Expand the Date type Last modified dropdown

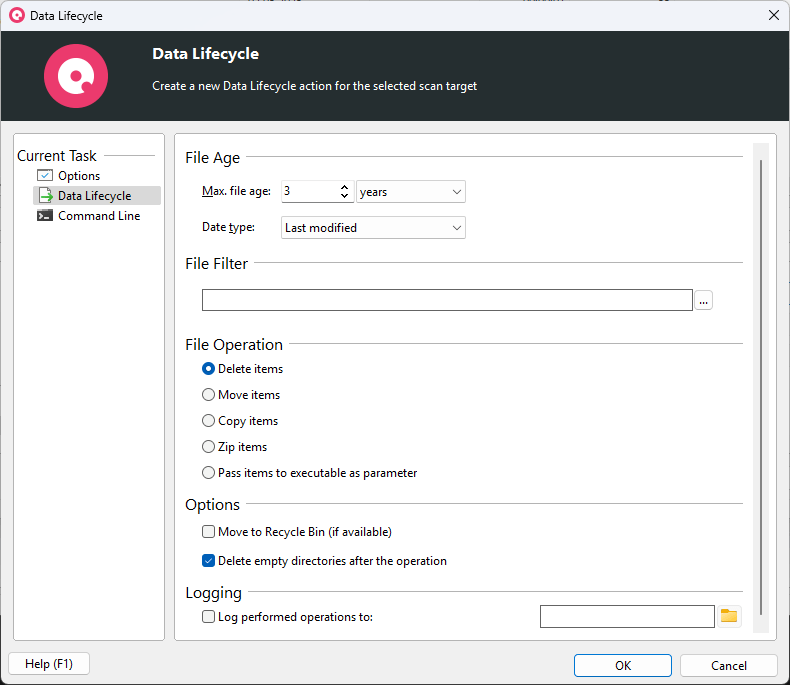coord(373,228)
